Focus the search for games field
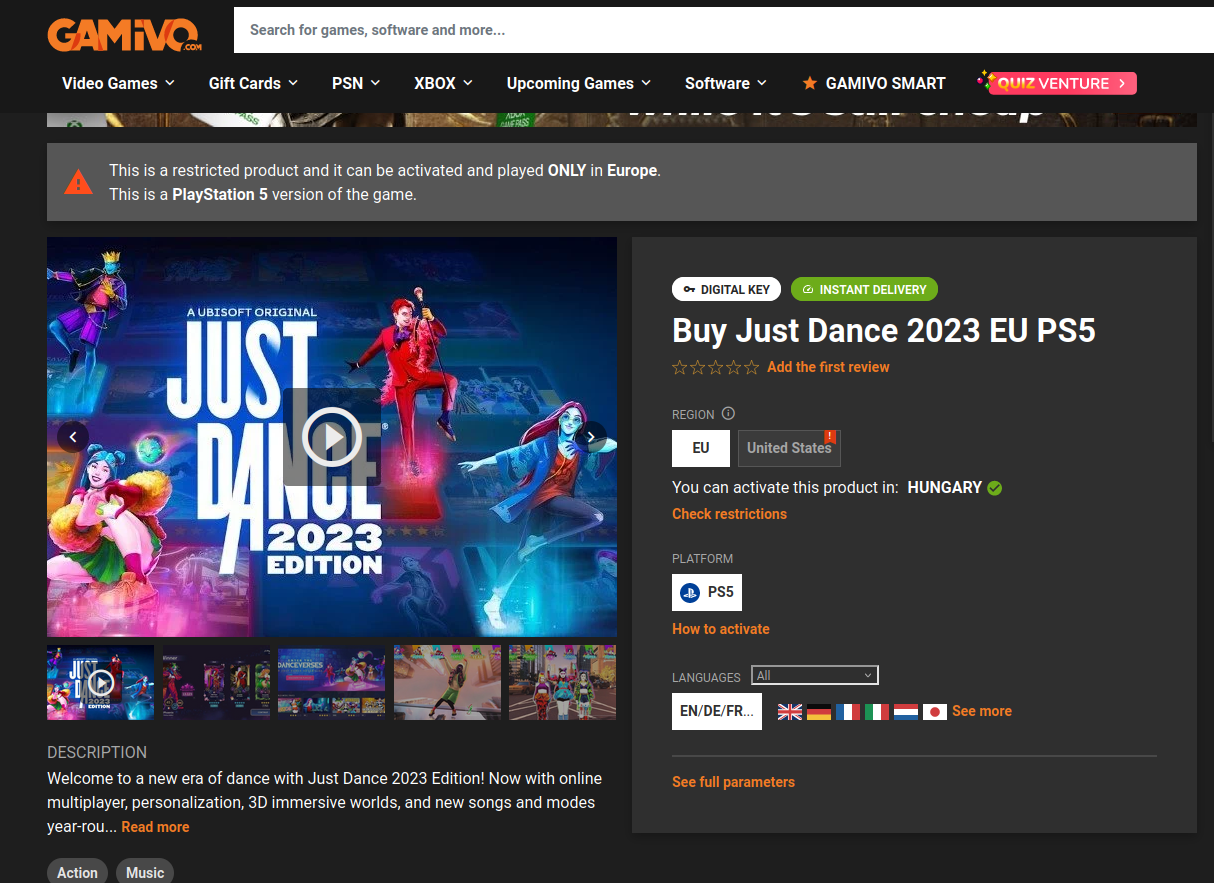The width and height of the screenshot is (1214, 883). click(724, 30)
